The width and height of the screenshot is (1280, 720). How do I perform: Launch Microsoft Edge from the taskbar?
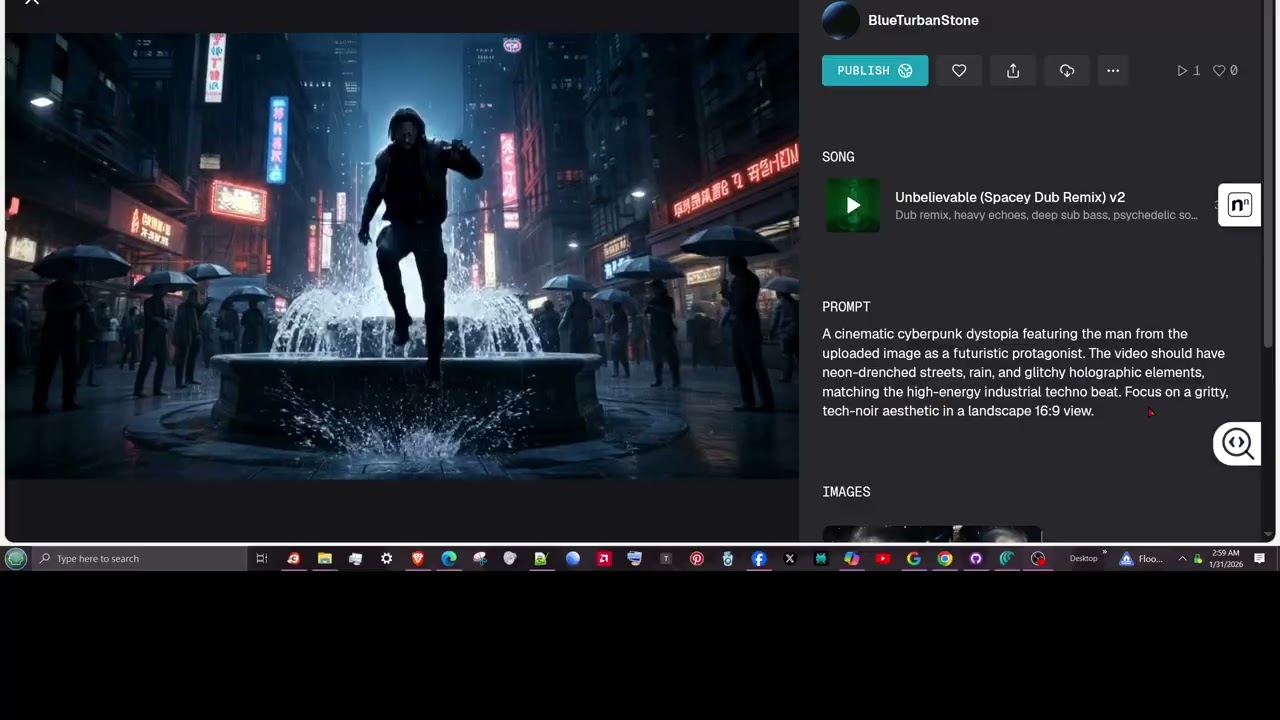click(449, 559)
